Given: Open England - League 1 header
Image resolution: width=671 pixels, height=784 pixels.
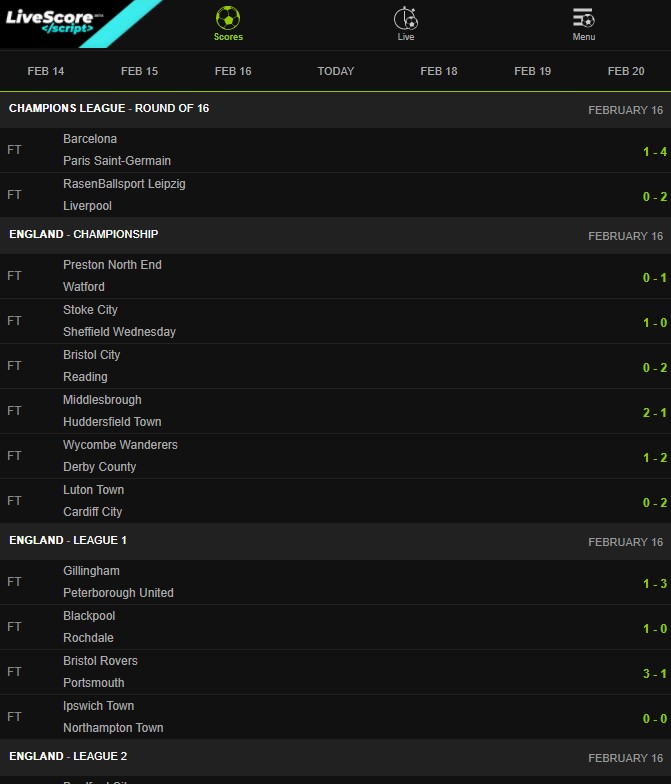Looking at the screenshot, I should point(68,540).
